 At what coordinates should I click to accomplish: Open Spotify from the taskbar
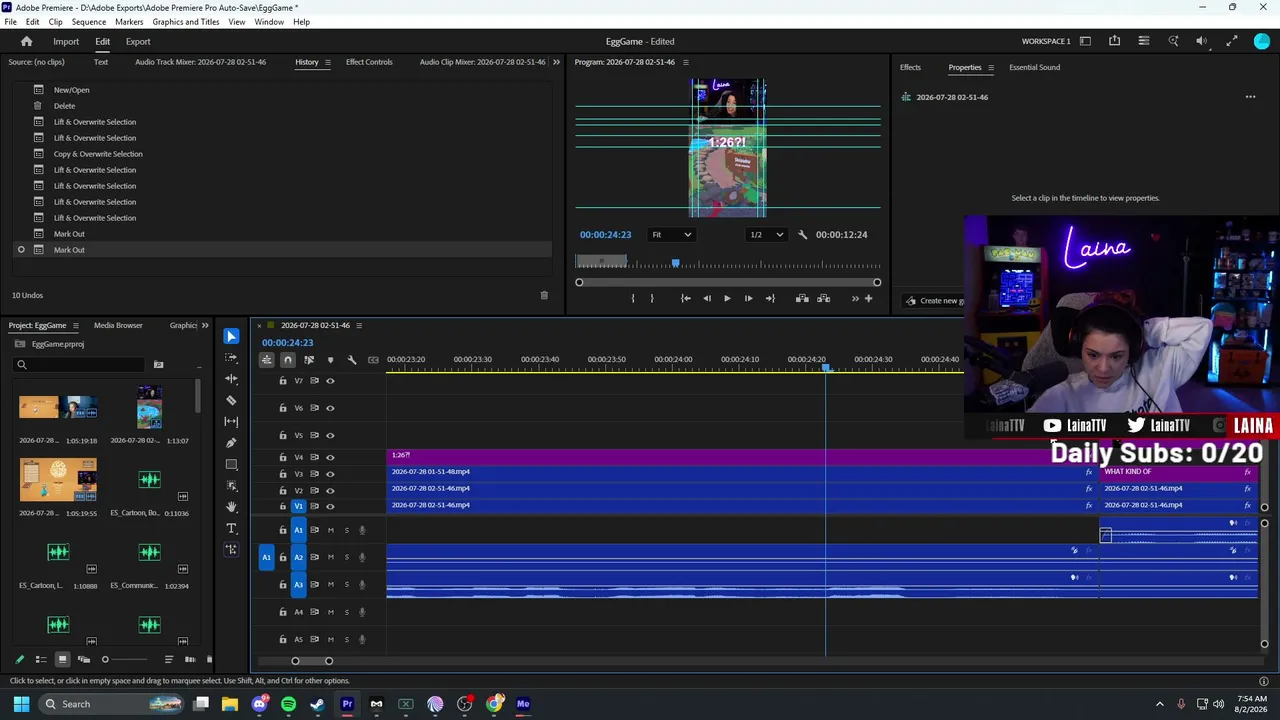[x=289, y=704]
